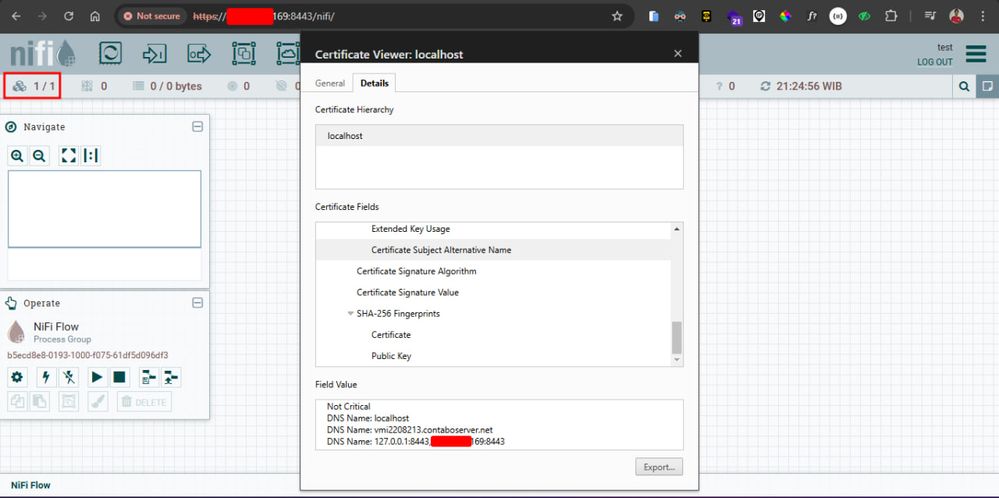Reload the page with browser refresh
The height and width of the screenshot is (498, 999).
pyautogui.click(x=69, y=17)
